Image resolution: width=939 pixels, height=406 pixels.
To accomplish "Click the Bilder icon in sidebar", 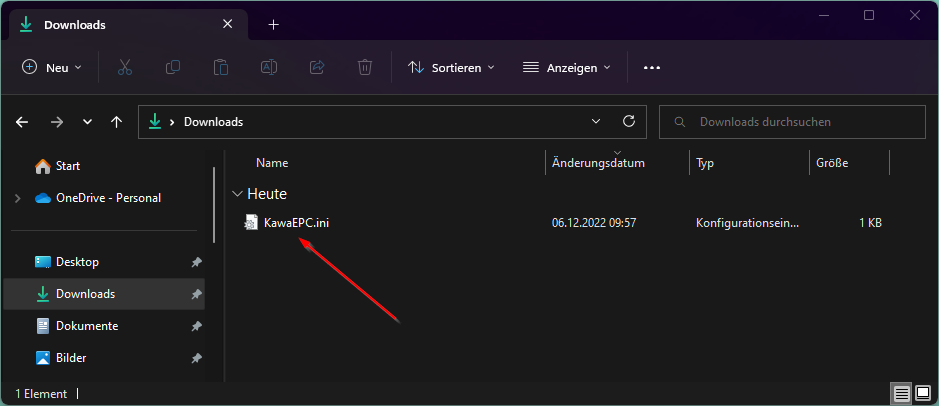I will 43,358.
